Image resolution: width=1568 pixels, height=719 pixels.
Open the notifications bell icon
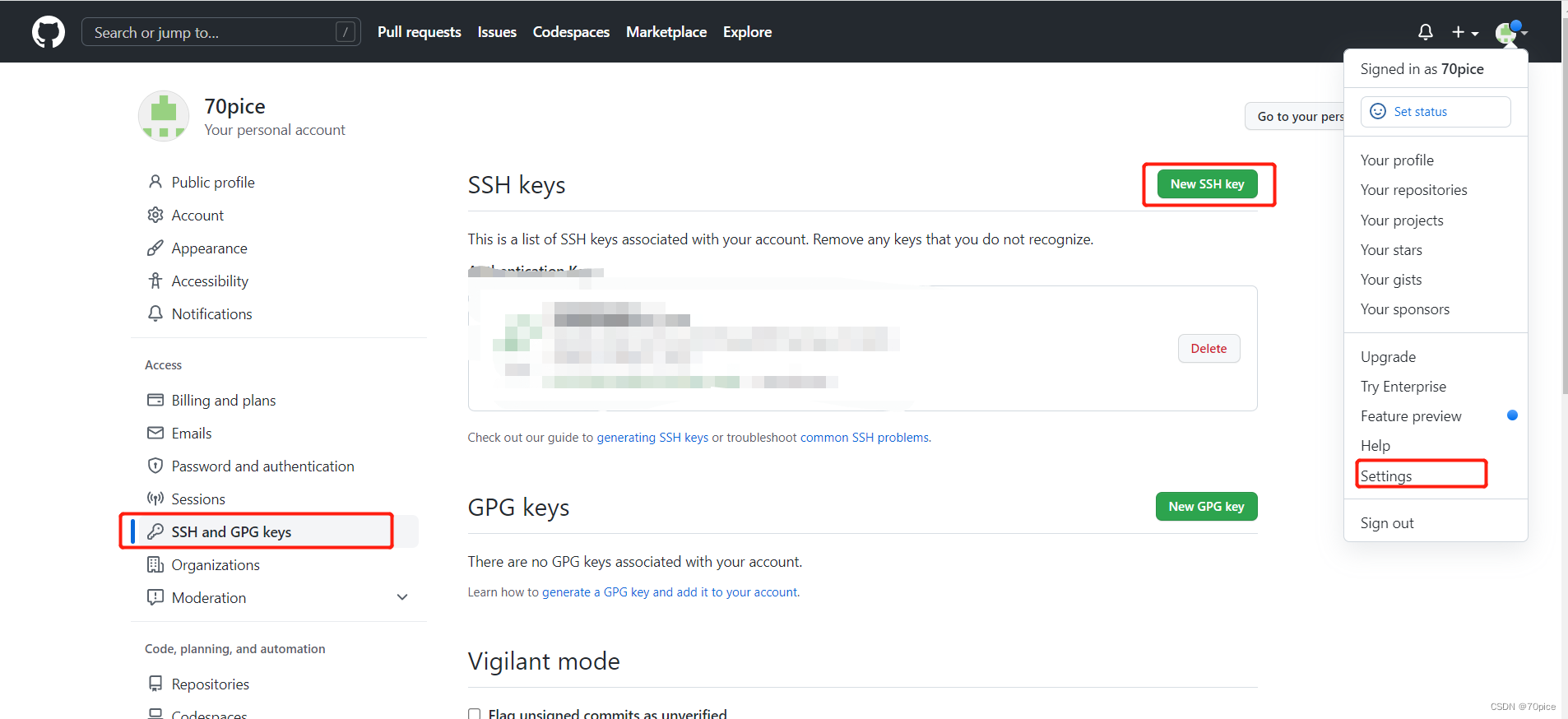coord(1426,32)
